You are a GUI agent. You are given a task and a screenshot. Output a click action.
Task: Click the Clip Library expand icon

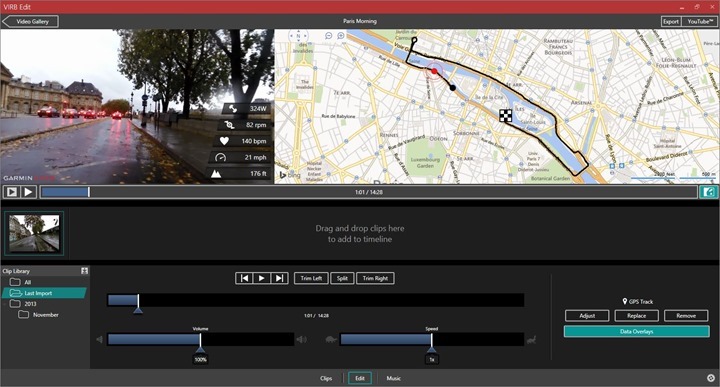pyautogui.click(x=84, y=271)
